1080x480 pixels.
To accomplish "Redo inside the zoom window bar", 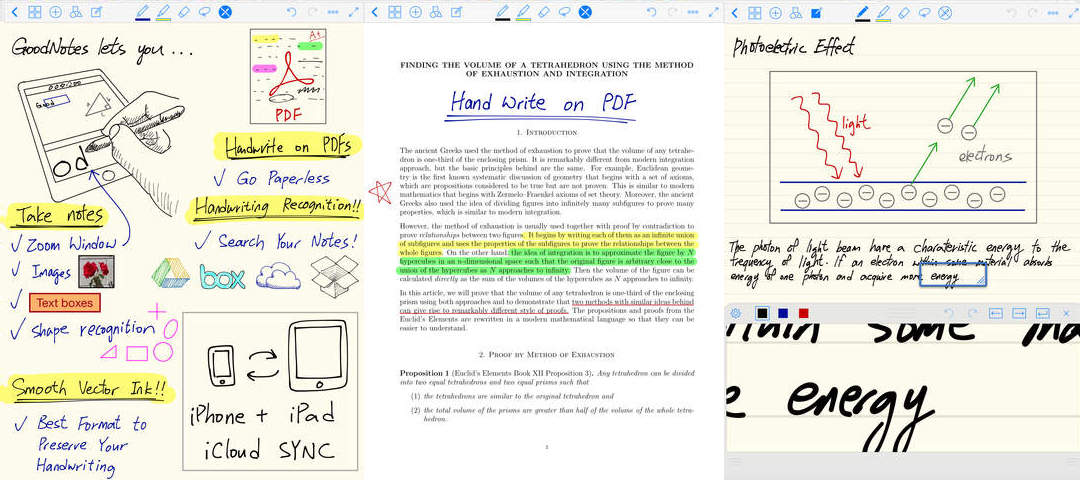I will (973, 313).
